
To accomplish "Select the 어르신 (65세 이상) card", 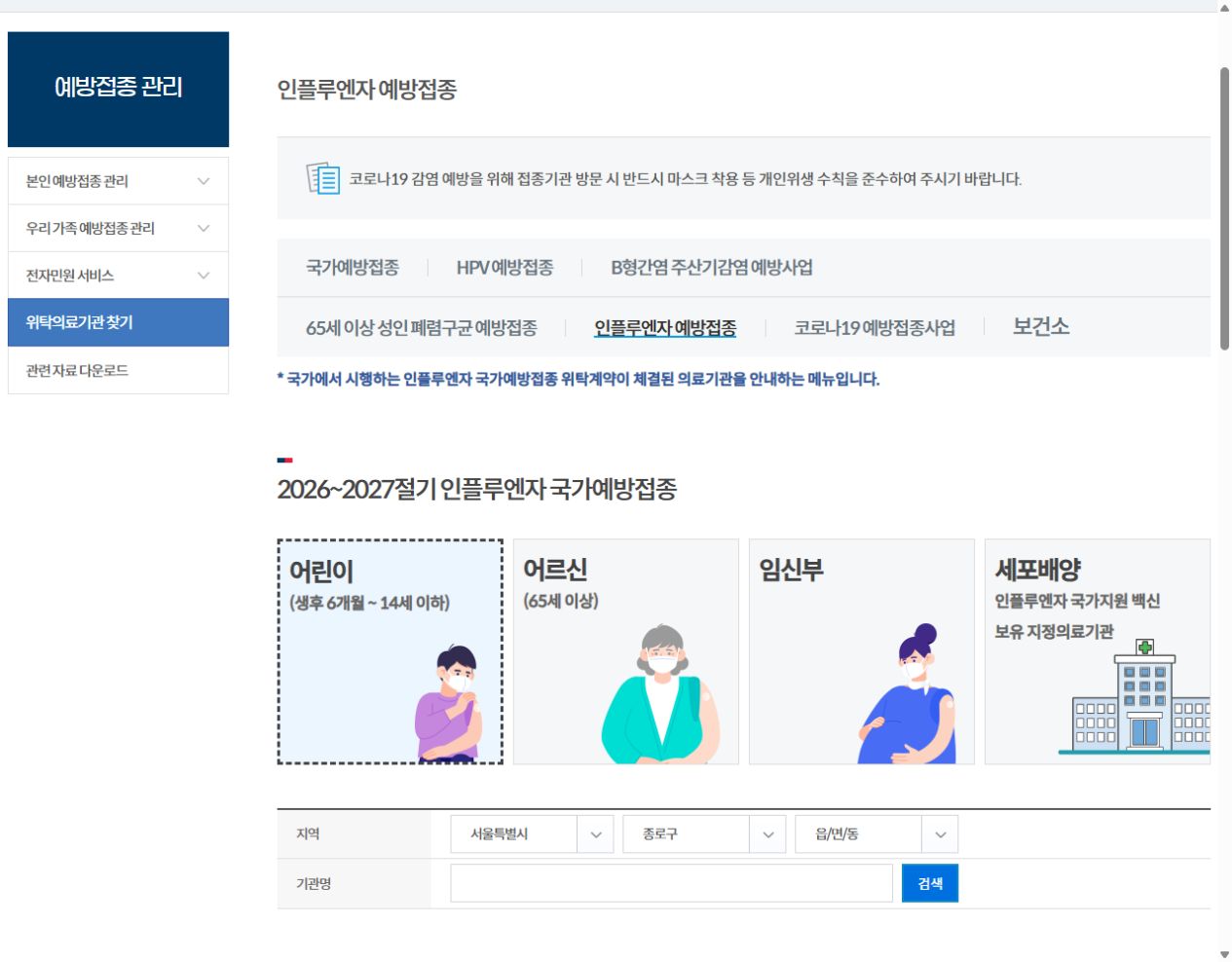I will coord(626,651).
